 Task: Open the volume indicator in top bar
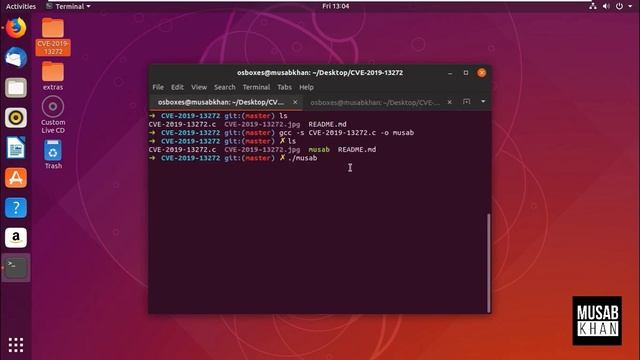[606, 6]
